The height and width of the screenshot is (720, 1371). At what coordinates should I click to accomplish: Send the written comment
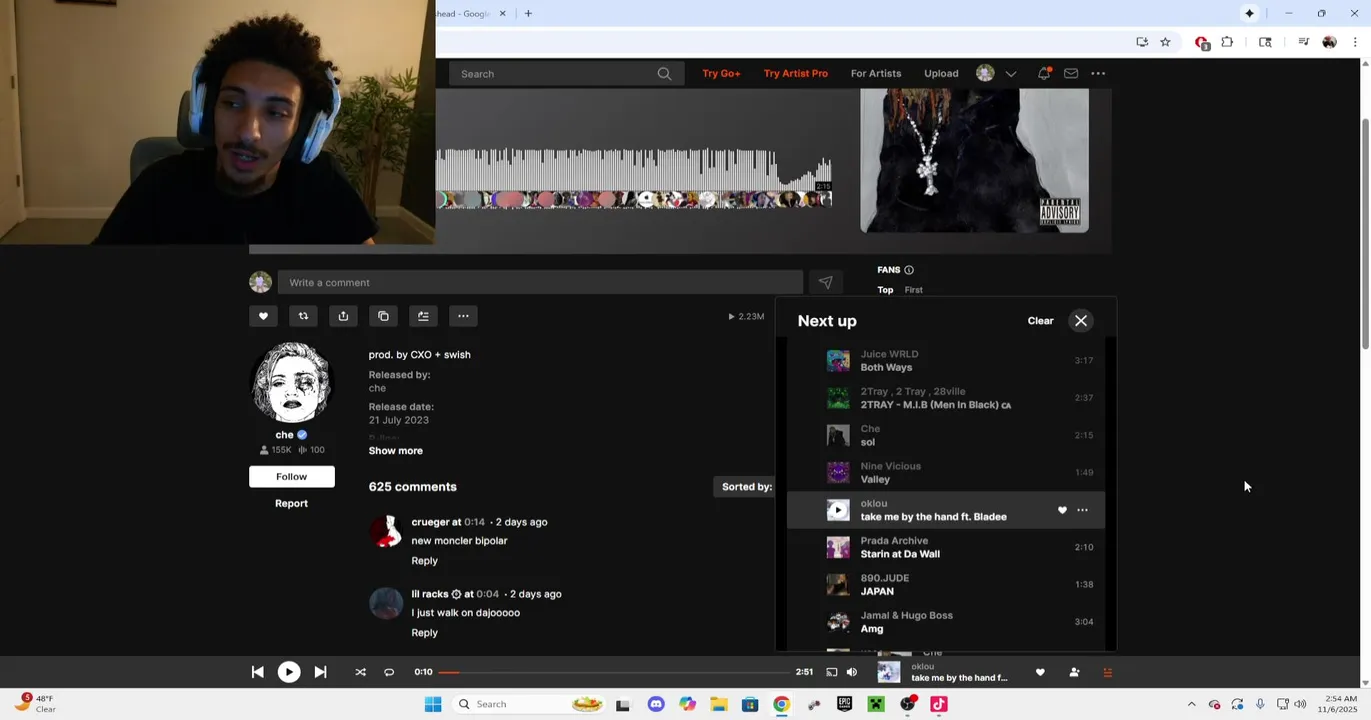[x=825, y=283]
